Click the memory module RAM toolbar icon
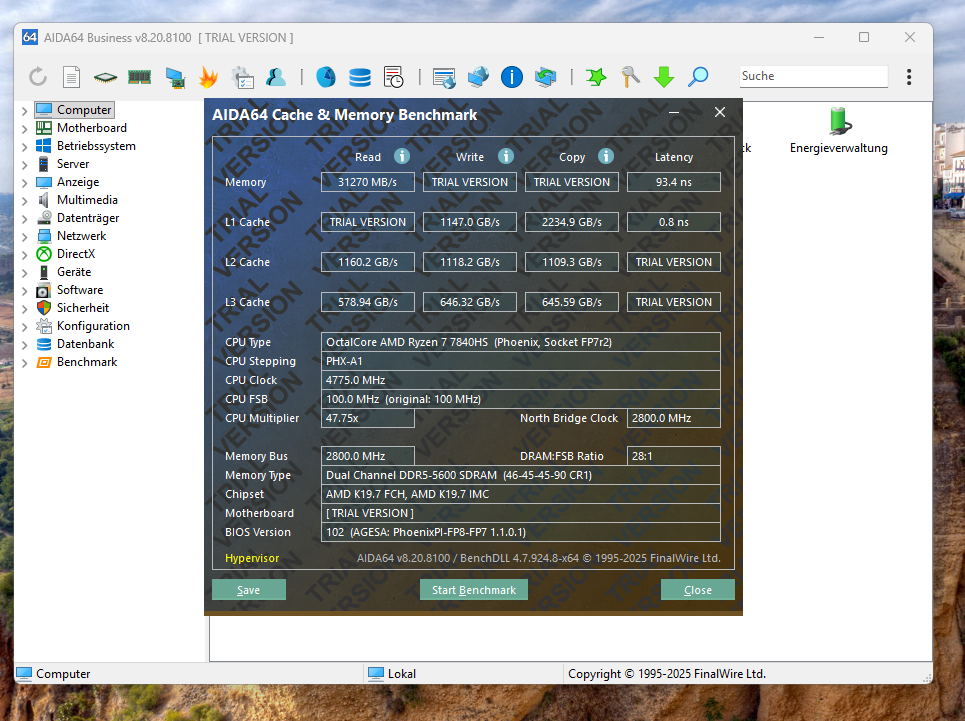 point(140,77)
